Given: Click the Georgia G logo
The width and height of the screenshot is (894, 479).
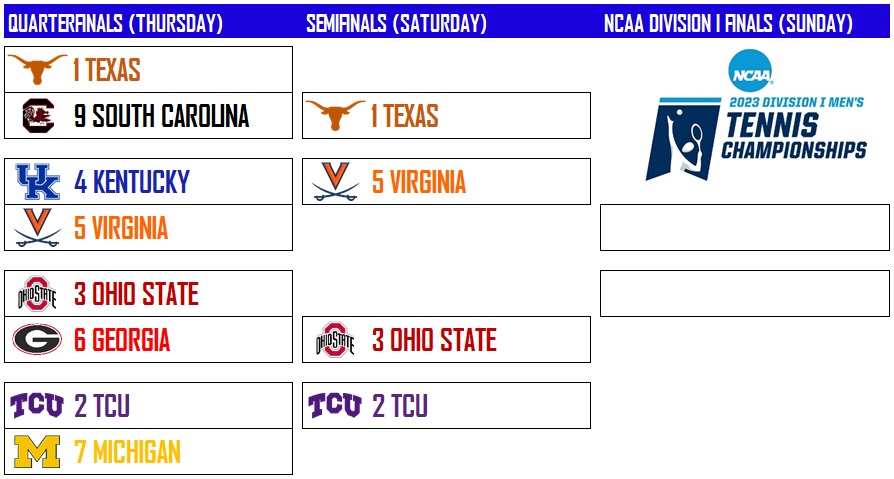Looking at the screenshot, I should coord(38,340).
